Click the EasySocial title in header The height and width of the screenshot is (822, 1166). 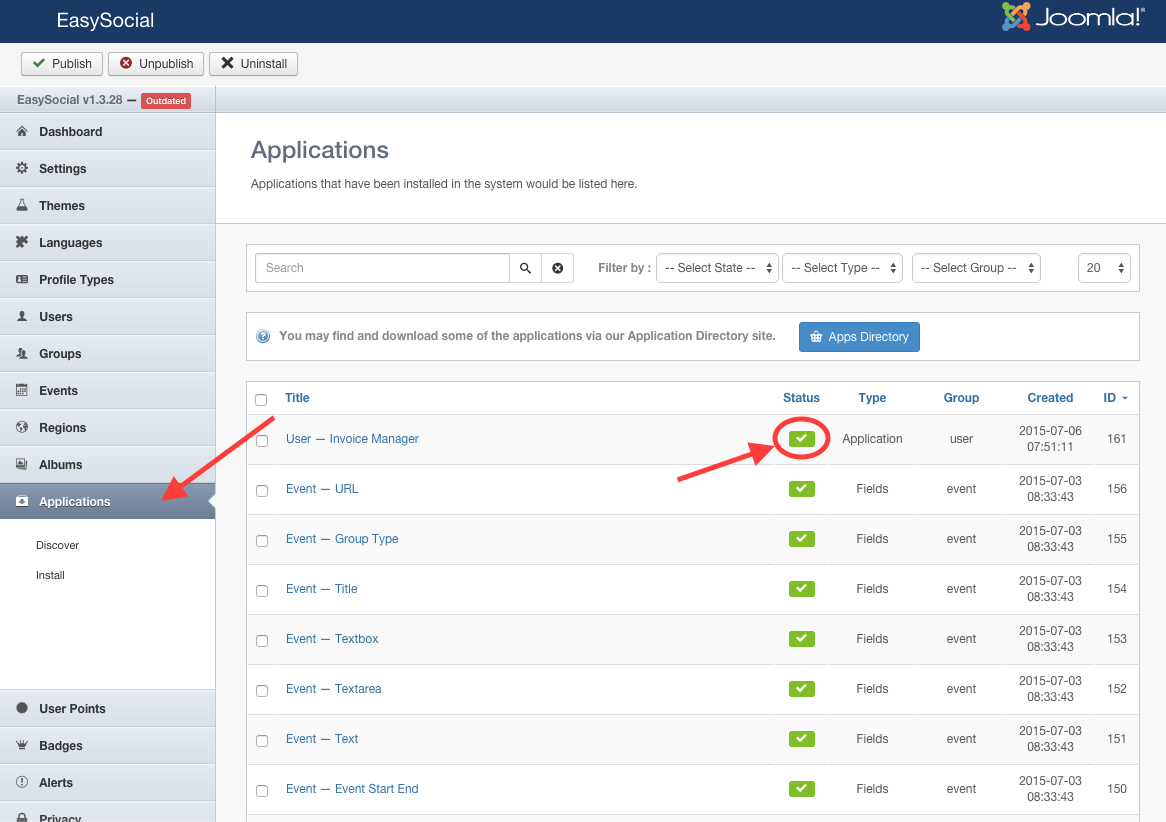coord(105,20)
